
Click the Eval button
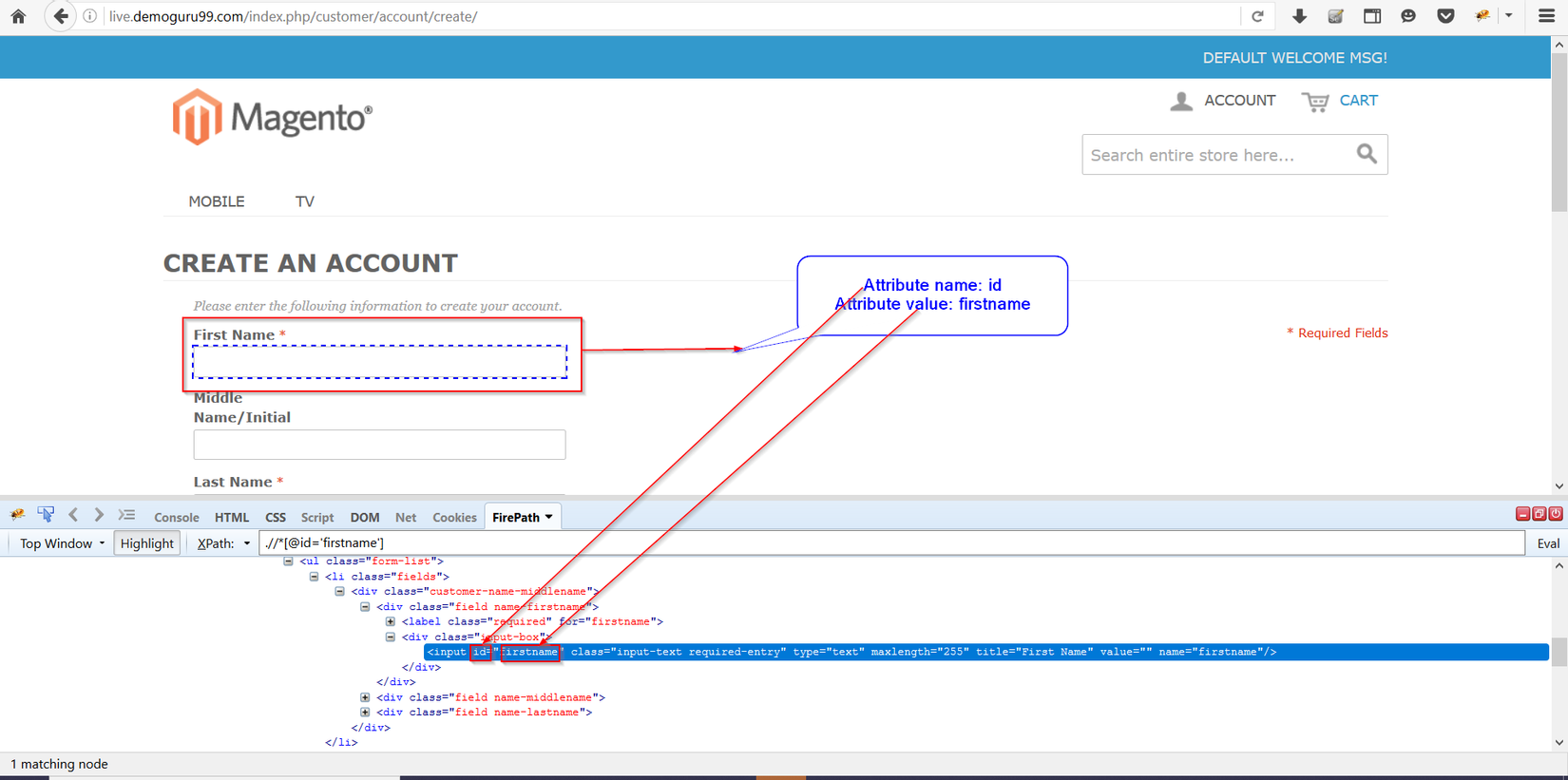1548,543
